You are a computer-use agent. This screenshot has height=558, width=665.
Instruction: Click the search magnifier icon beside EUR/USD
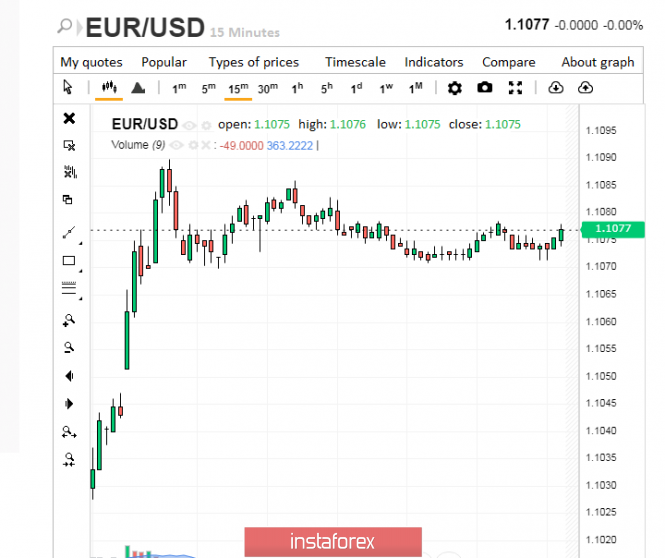64,26
